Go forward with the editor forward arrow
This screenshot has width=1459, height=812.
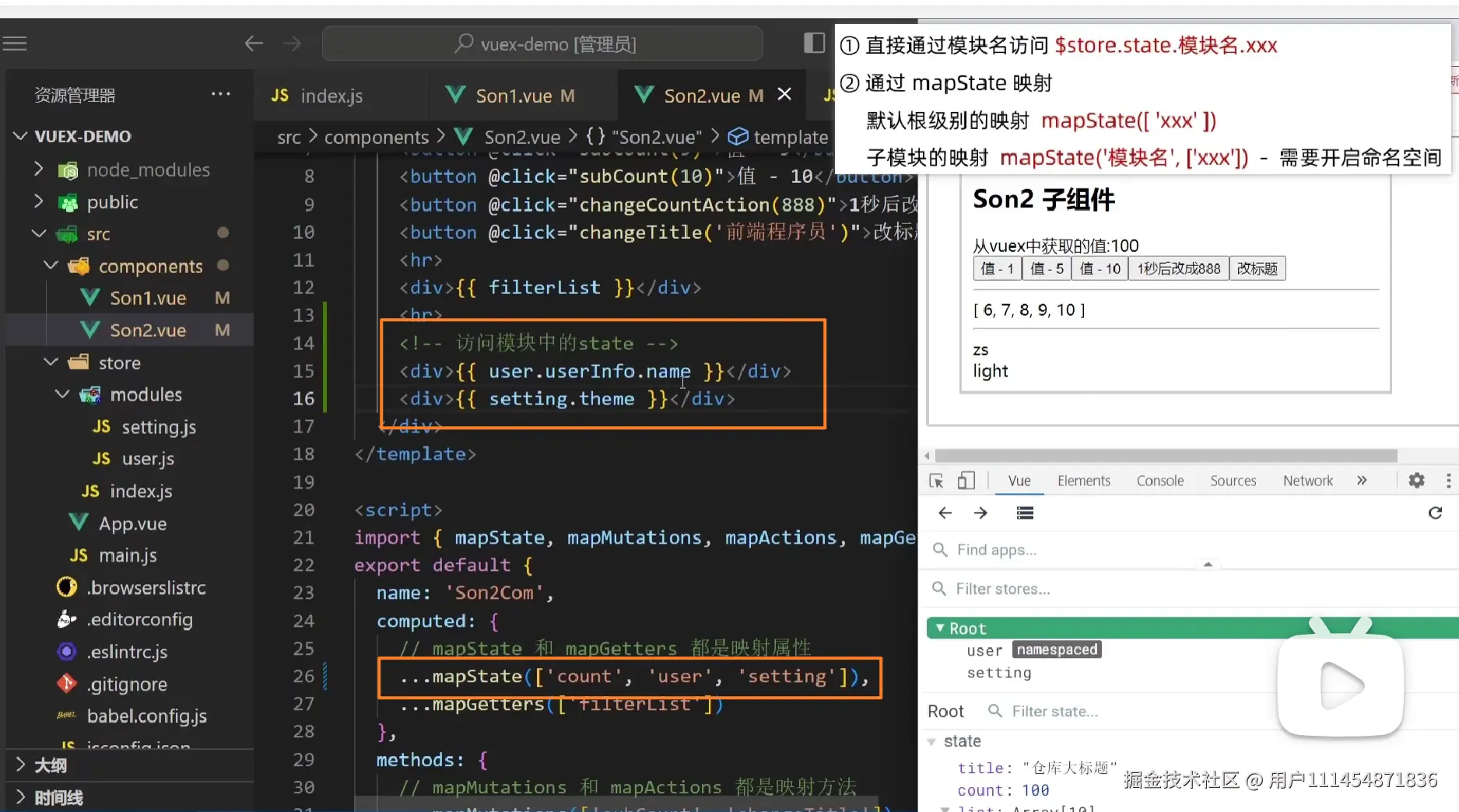pyautogui.click(x=292, y=44)
